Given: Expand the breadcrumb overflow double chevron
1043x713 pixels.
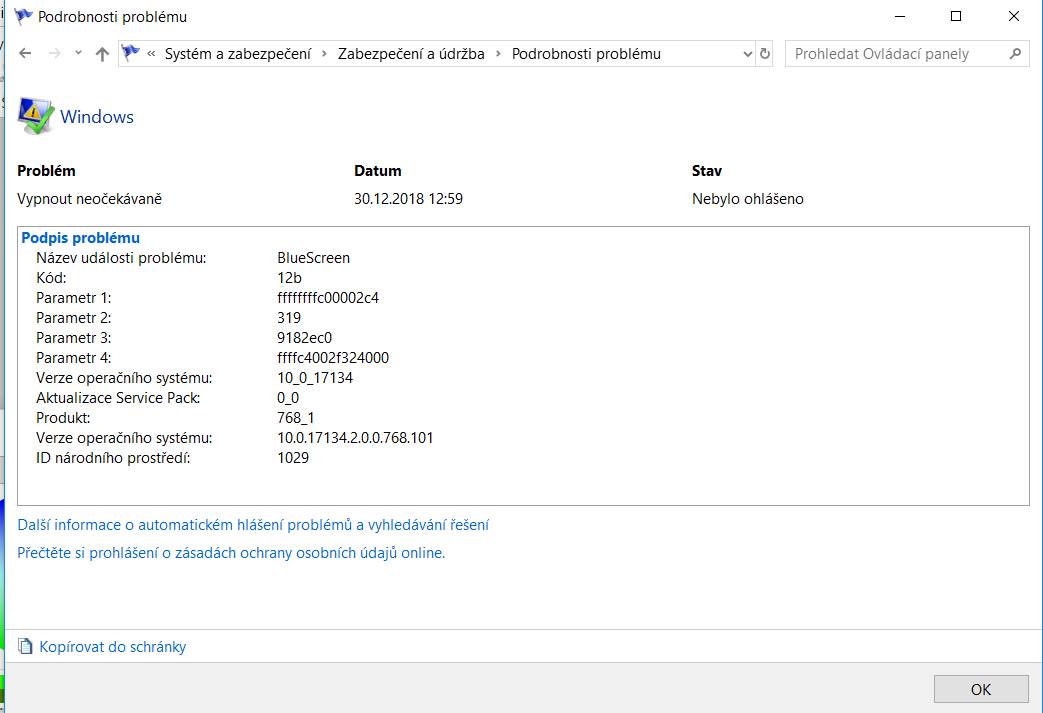Looking at the screenshot, I should (151, 54).
